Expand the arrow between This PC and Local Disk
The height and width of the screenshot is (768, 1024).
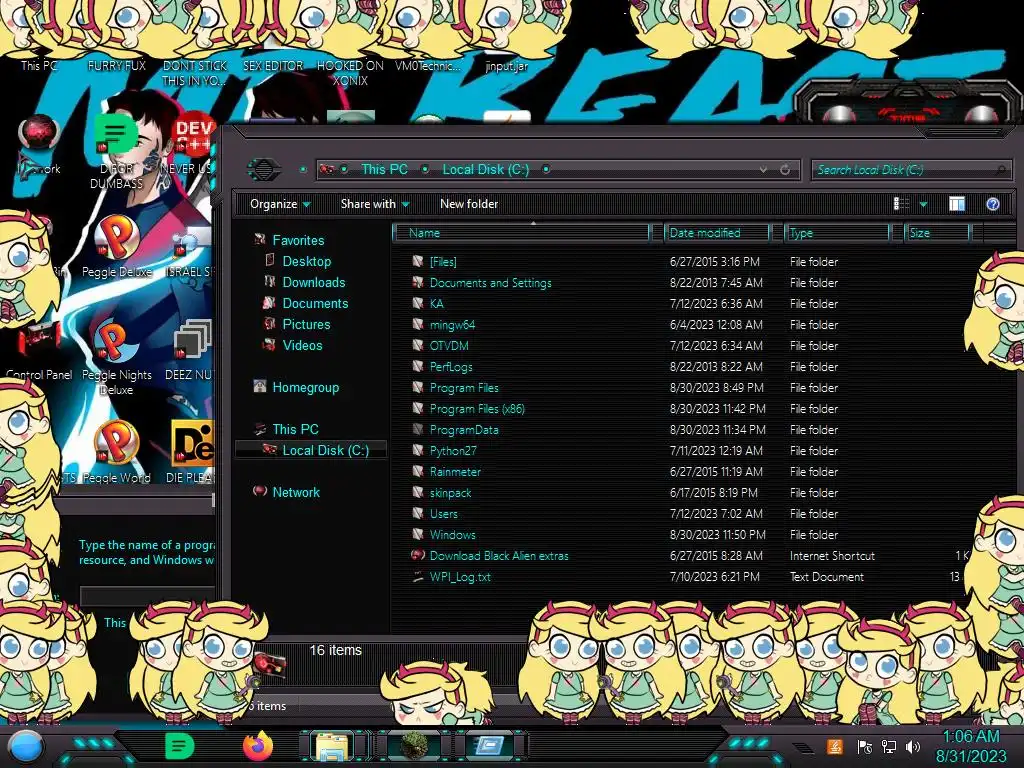click(x=425, y=170)
